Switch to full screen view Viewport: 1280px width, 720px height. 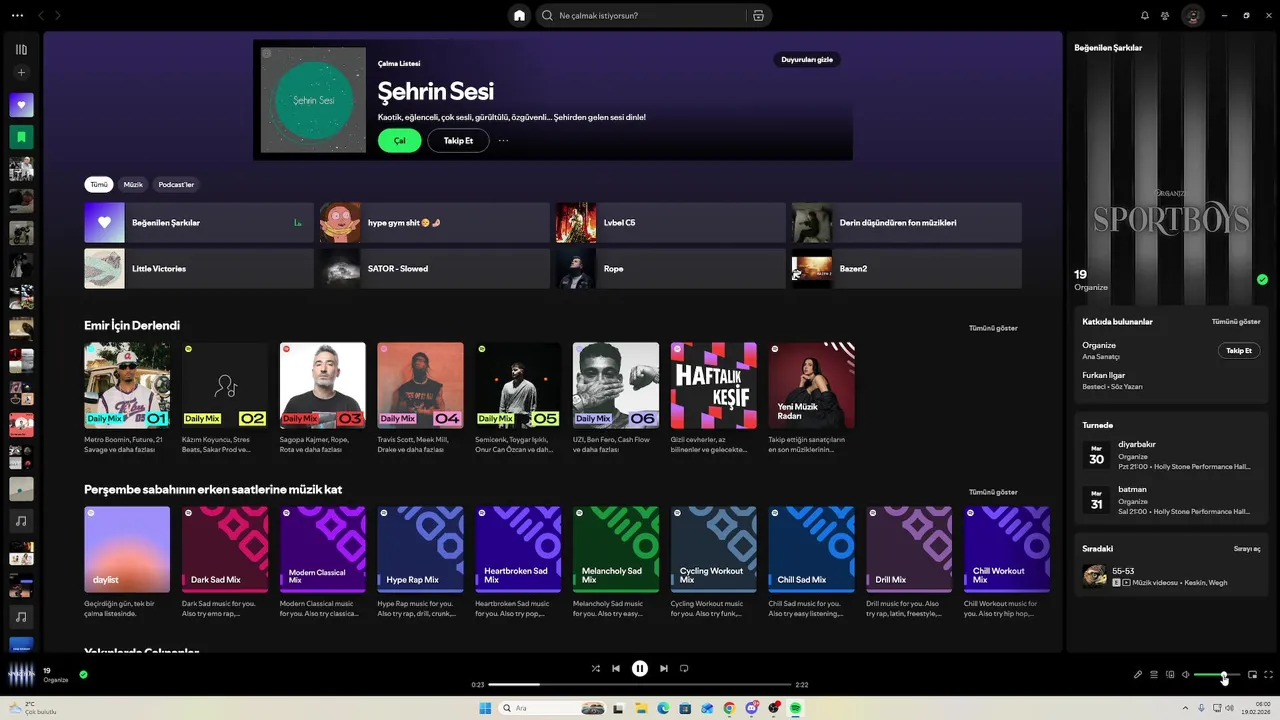click(1269, 675)
